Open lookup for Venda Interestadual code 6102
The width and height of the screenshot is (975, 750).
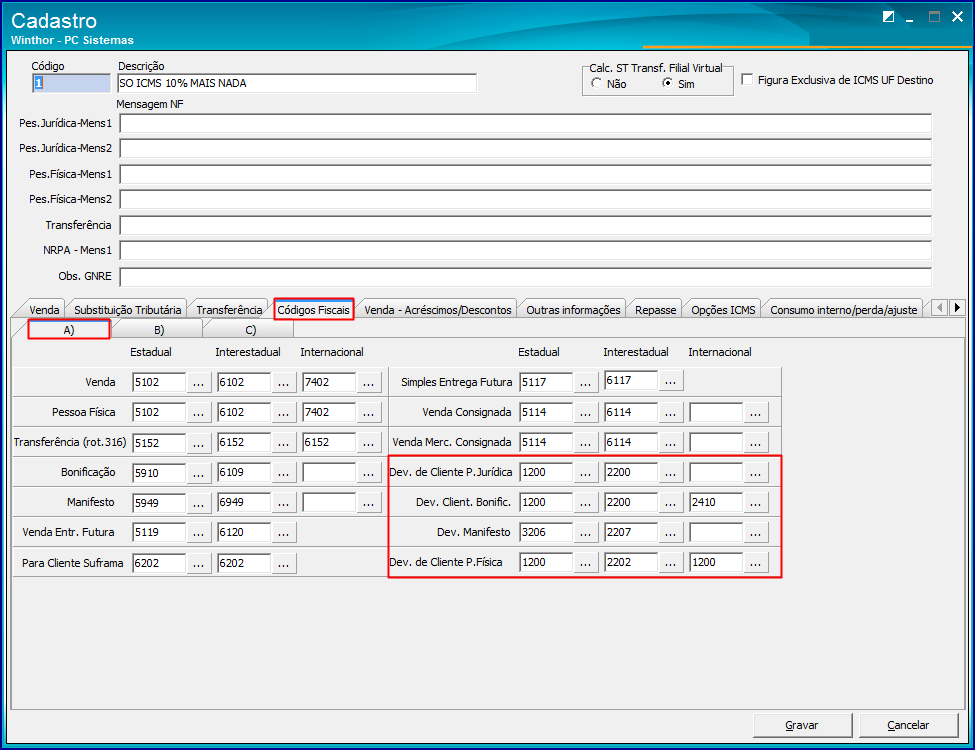tap(284, 383)
